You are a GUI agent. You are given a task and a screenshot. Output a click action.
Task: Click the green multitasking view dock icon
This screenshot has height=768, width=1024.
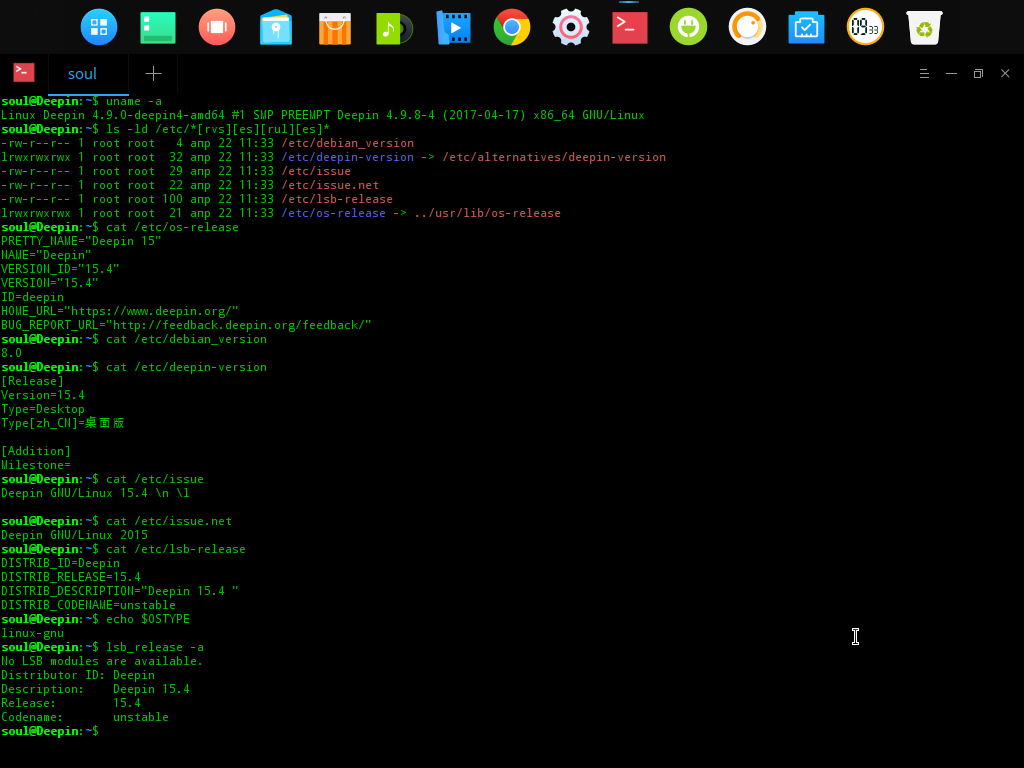158,27
